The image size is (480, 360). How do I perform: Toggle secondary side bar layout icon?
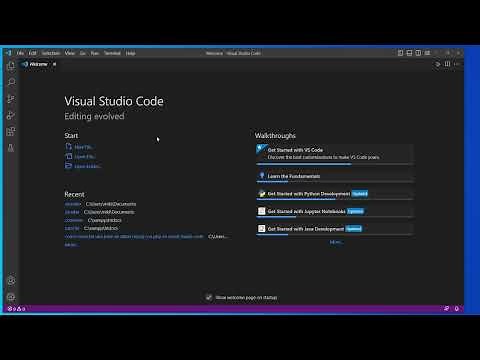[418, 53]
